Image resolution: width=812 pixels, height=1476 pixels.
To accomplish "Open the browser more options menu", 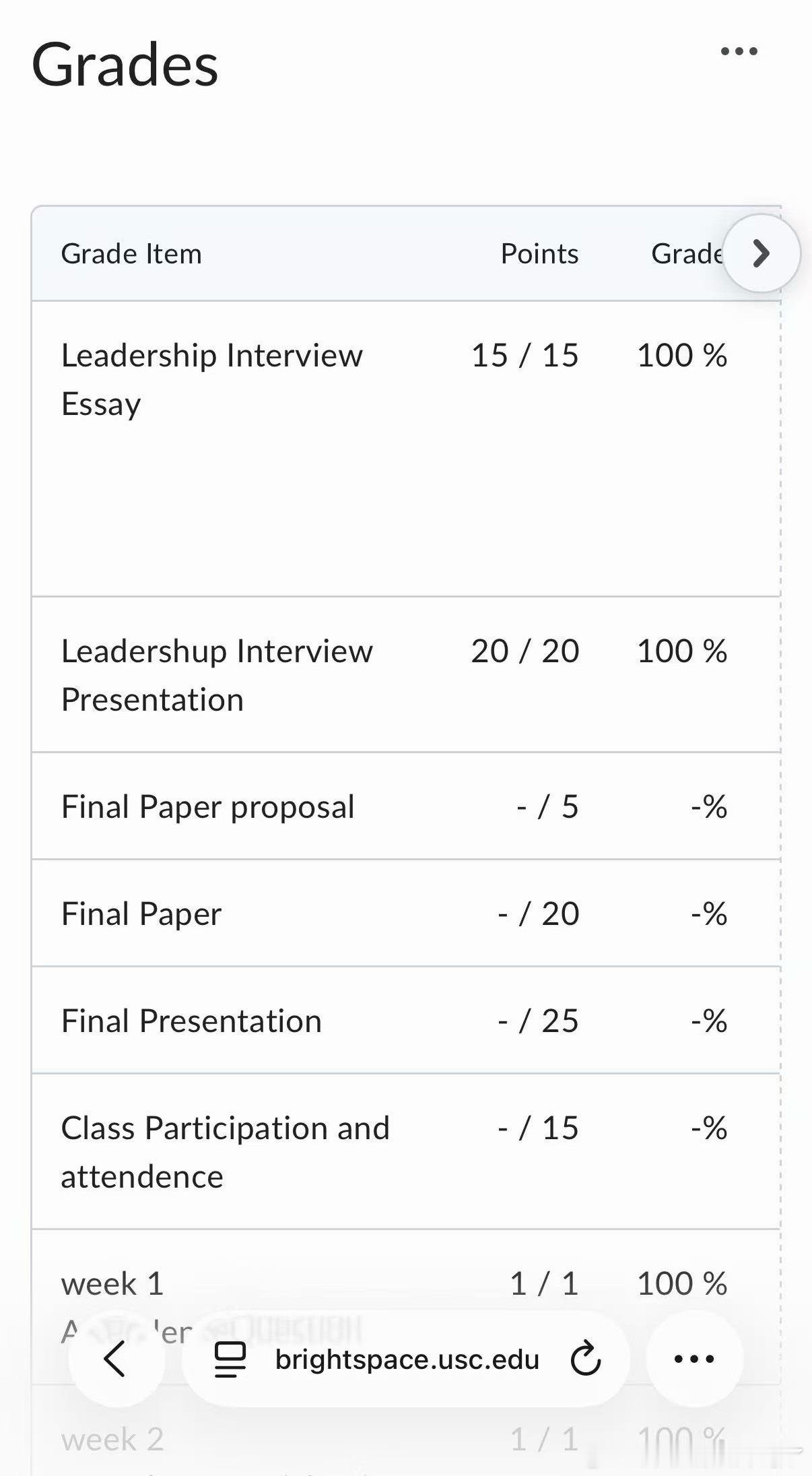I will point(694,1359).
